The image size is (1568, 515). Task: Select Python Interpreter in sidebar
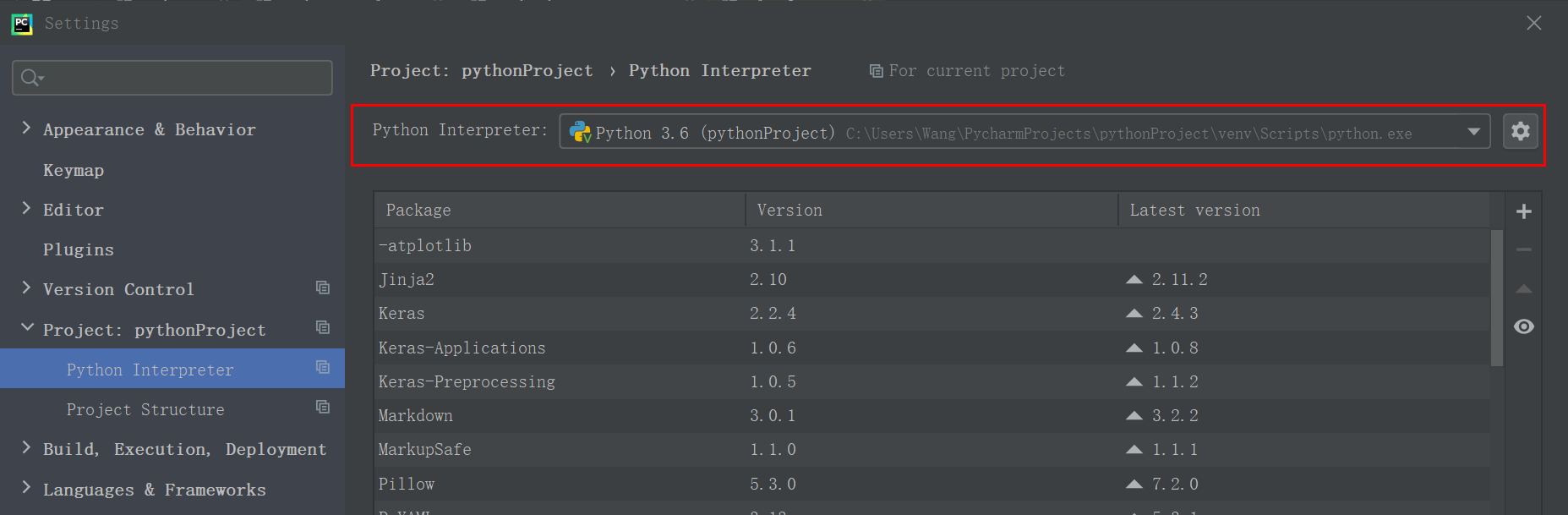point(172,369)
